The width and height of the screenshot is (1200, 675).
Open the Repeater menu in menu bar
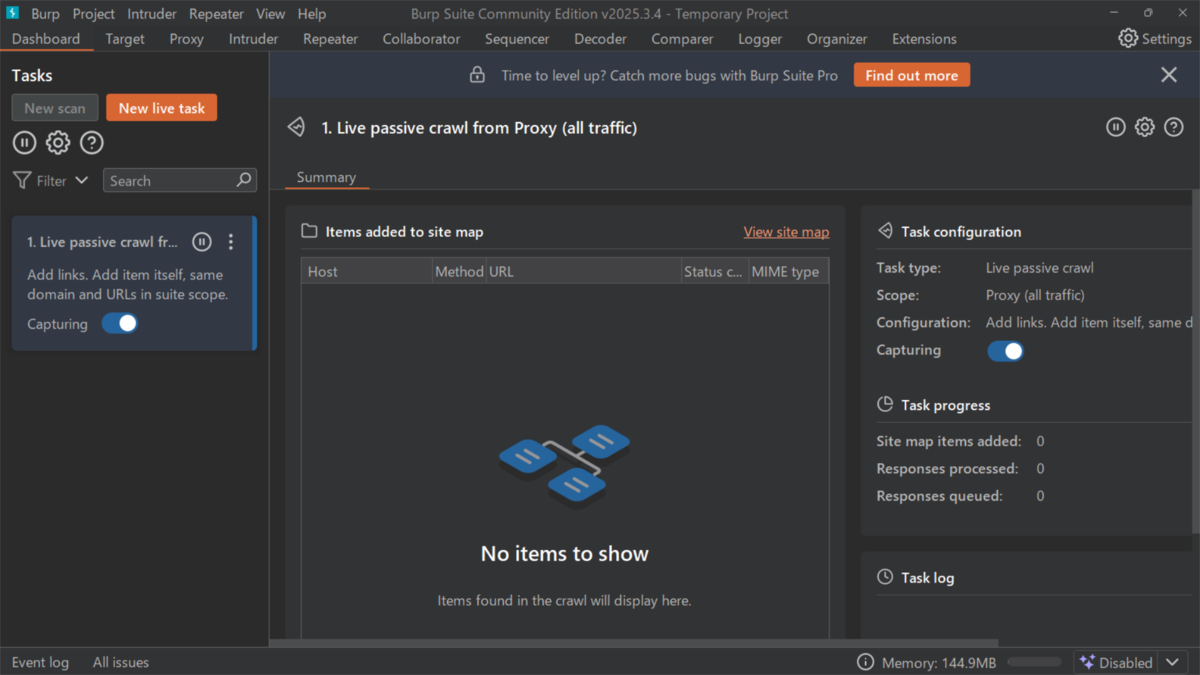pos(216,14)
